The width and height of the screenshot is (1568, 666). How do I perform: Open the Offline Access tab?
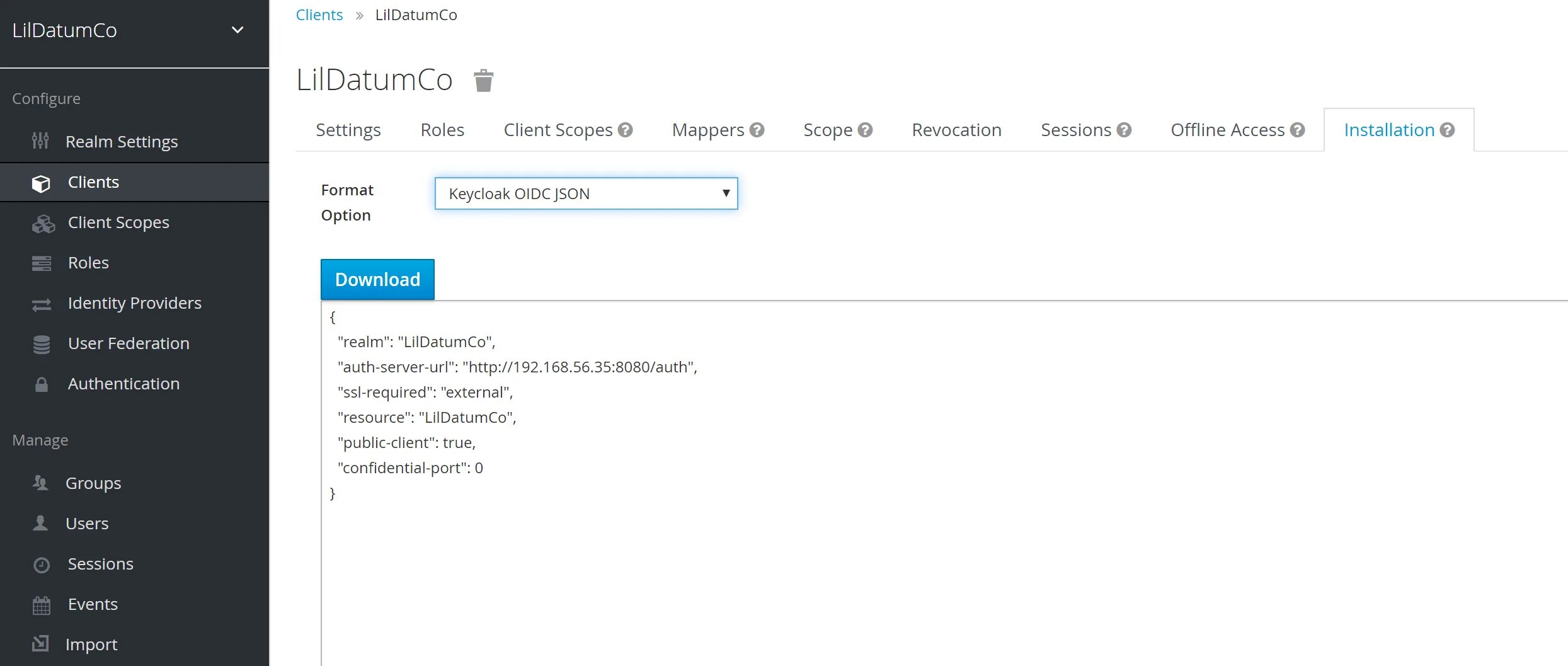pyautogui.click(x=1227, y=130)
